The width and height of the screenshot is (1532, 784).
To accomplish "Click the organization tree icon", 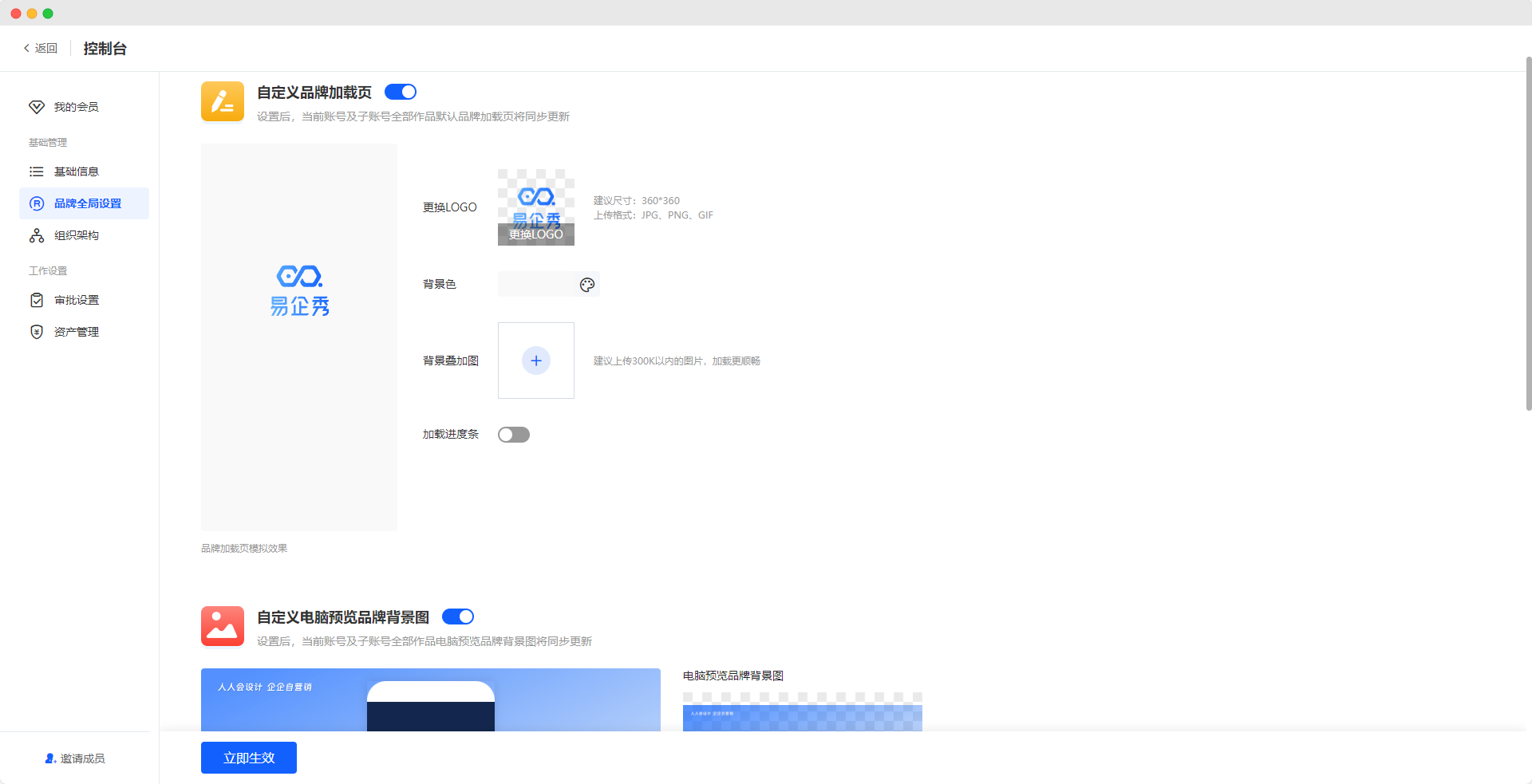I will (37, 235).
